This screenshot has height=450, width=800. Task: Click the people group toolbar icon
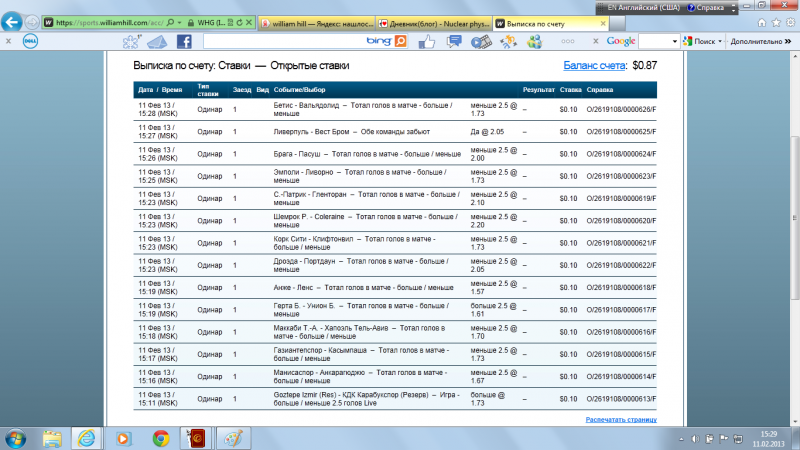[534, 41]
